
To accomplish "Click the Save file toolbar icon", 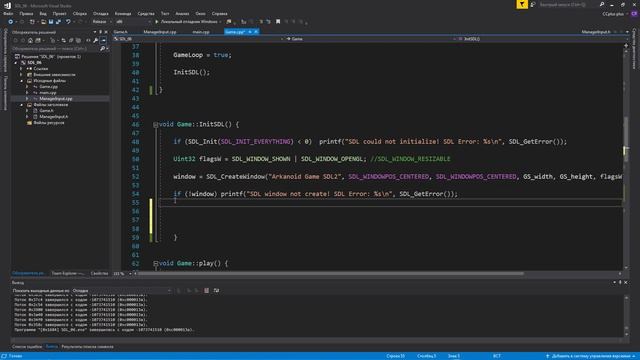I will 51,22.
